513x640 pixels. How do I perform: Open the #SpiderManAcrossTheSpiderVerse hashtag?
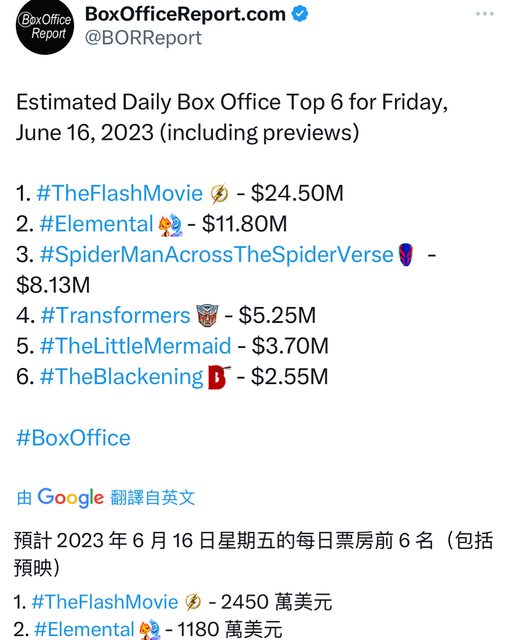217,254
